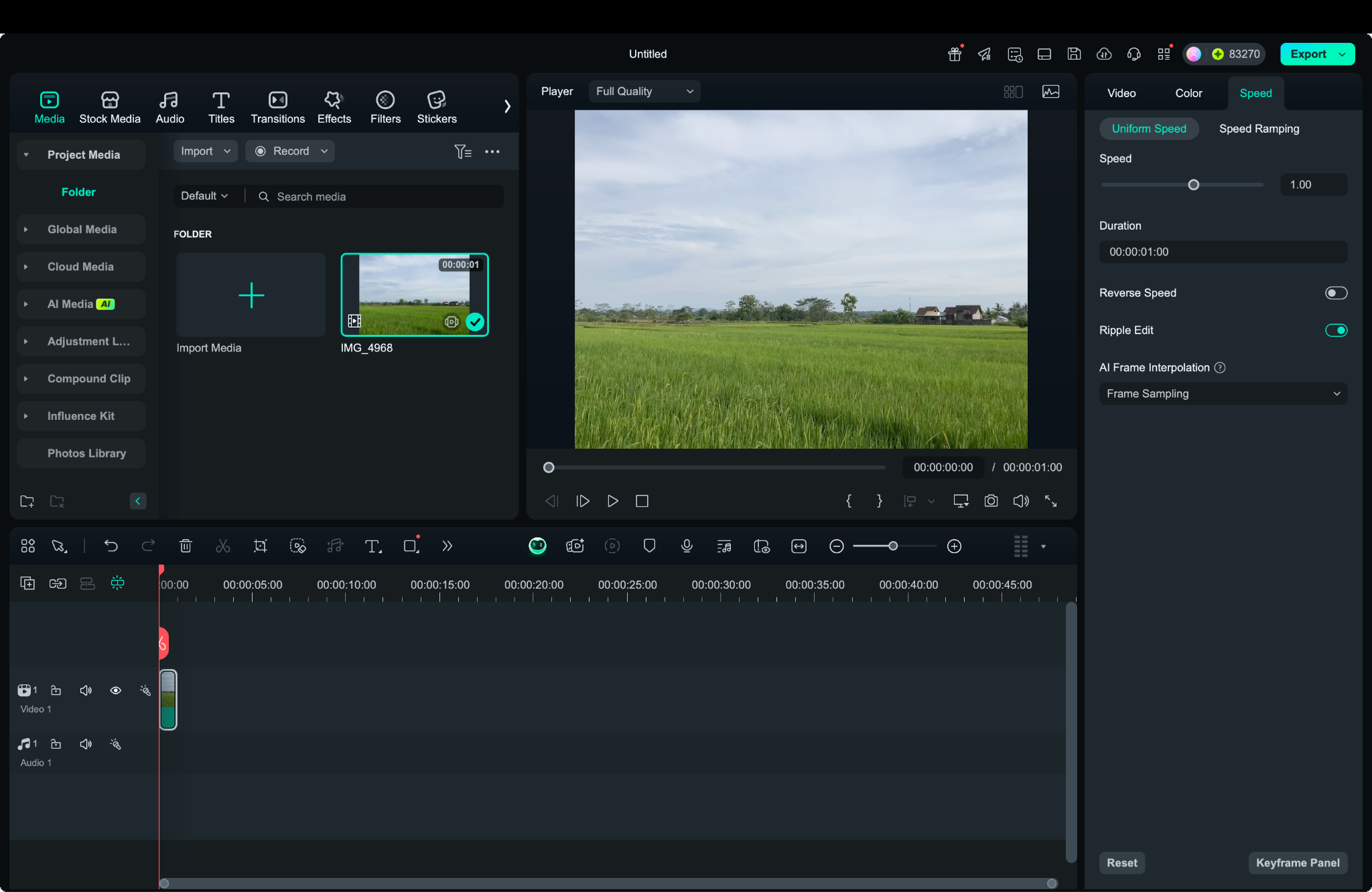
Task: Turn off the Ripple Edit toggle
Action: click(1335, 330)
